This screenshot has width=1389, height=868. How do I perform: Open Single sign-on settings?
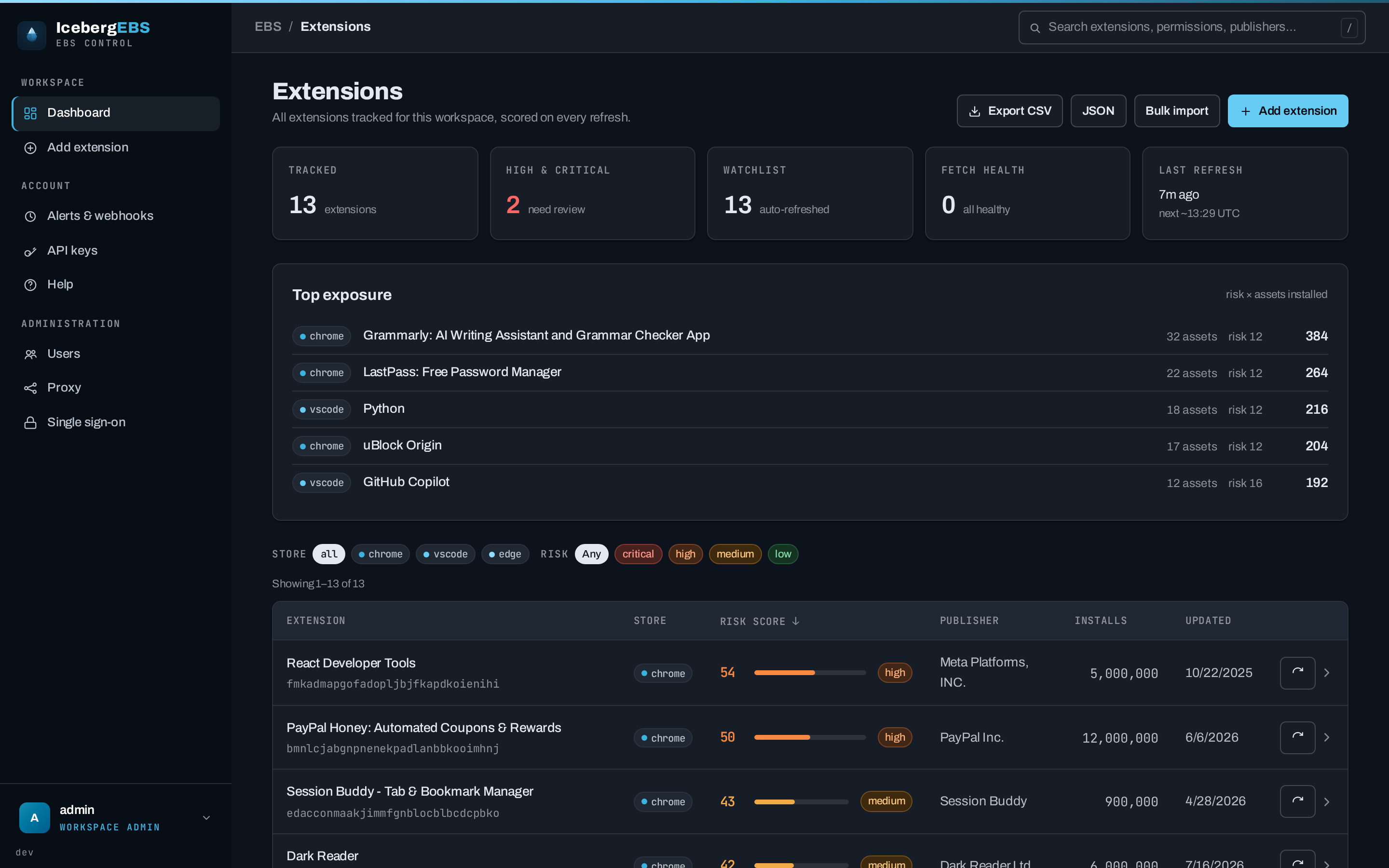(115, 422)
